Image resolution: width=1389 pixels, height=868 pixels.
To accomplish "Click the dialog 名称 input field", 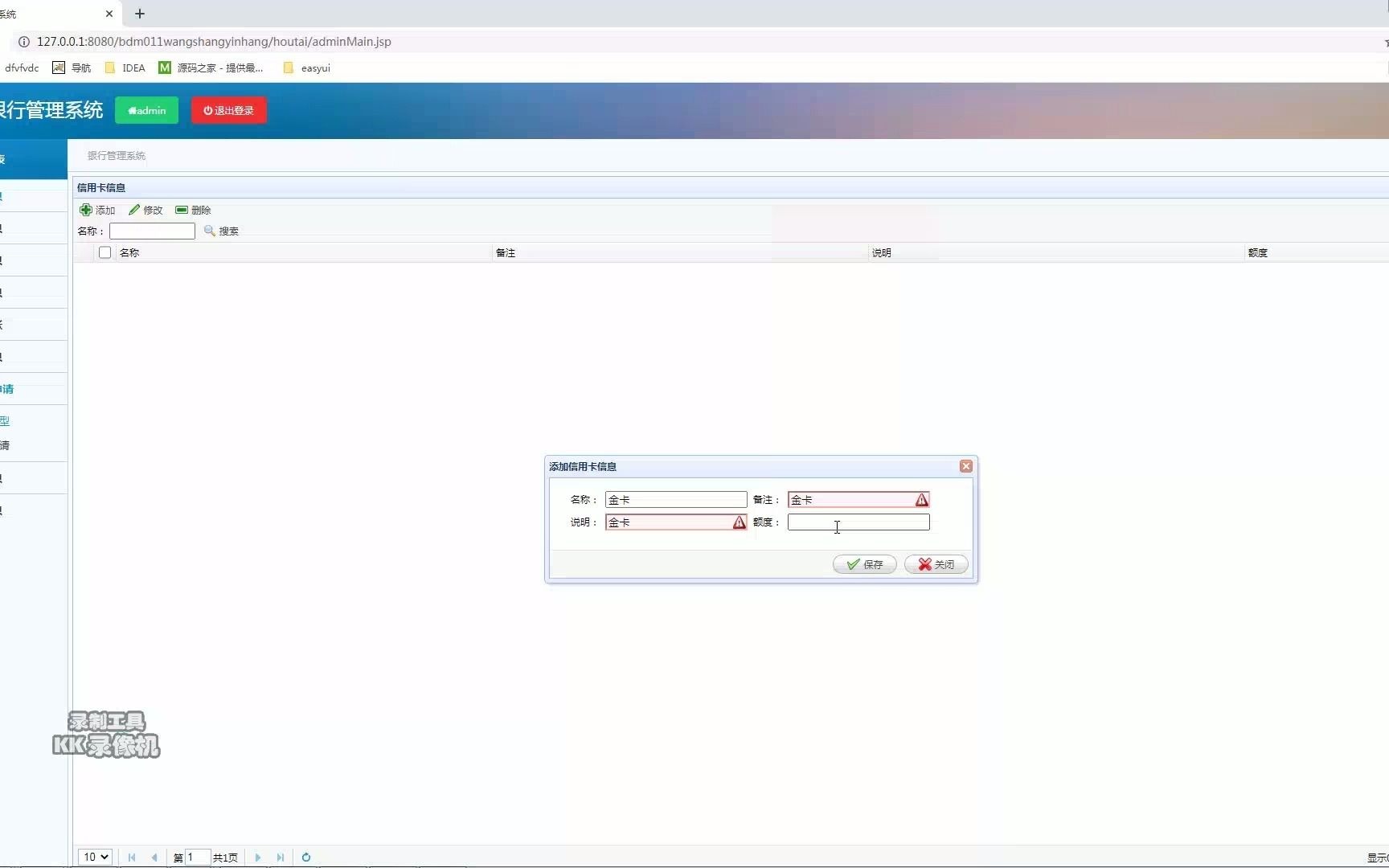I will (x=676, y=500).
